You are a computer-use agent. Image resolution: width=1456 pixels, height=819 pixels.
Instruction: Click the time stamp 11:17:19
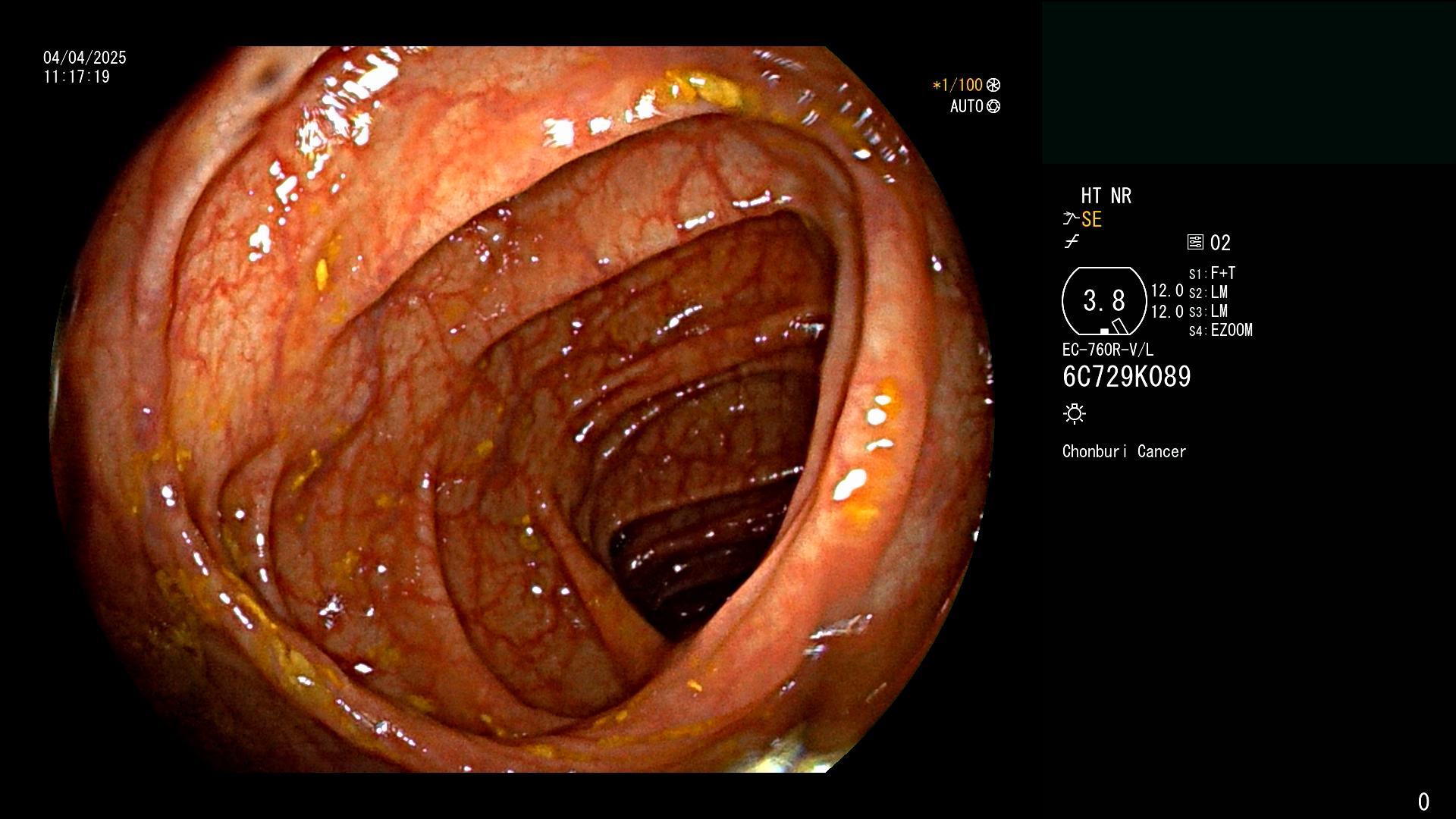tap(77, 77)
